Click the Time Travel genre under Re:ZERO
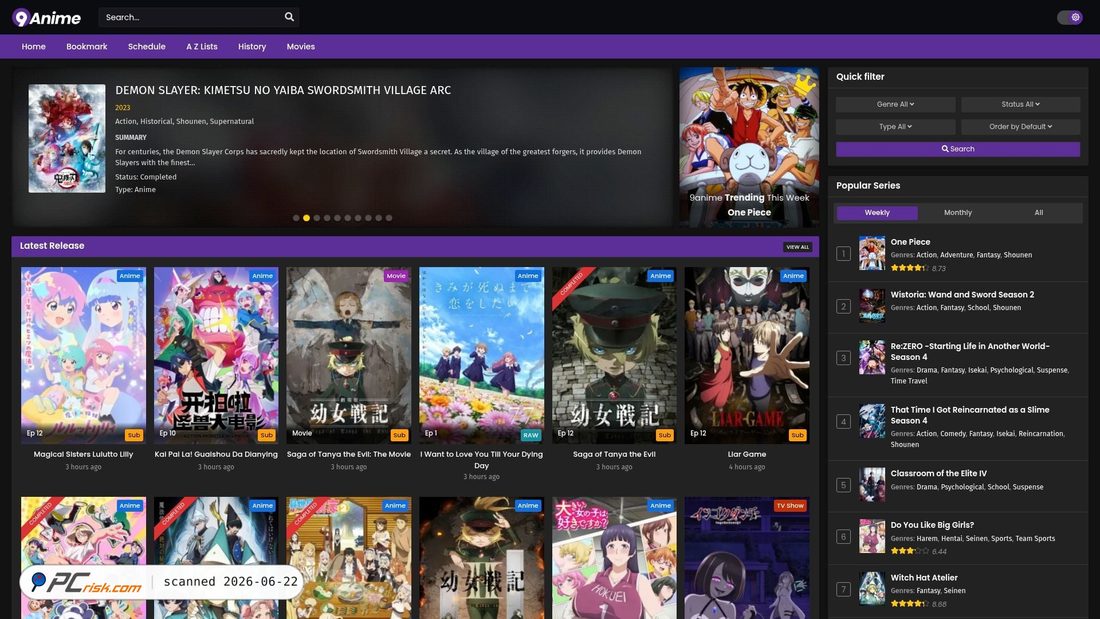1100x619 pixels. click(x=909, y=381)
